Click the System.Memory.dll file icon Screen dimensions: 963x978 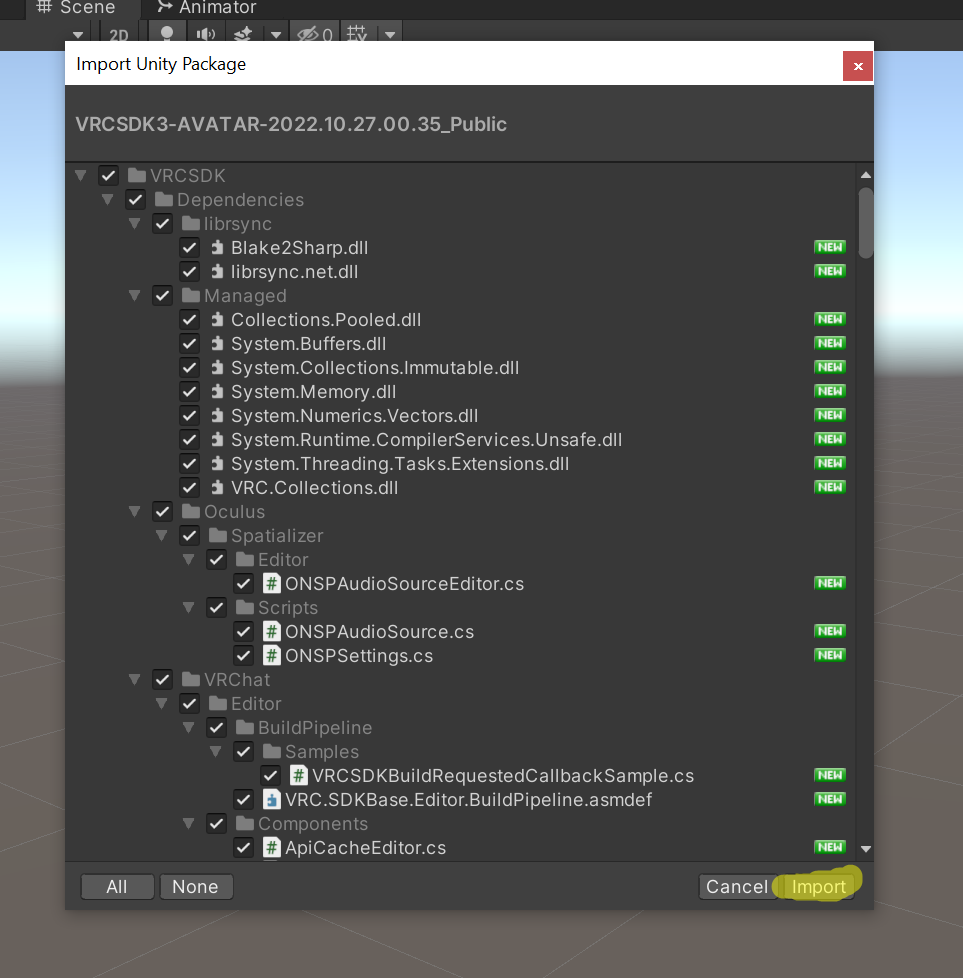(x=217, y=392)
